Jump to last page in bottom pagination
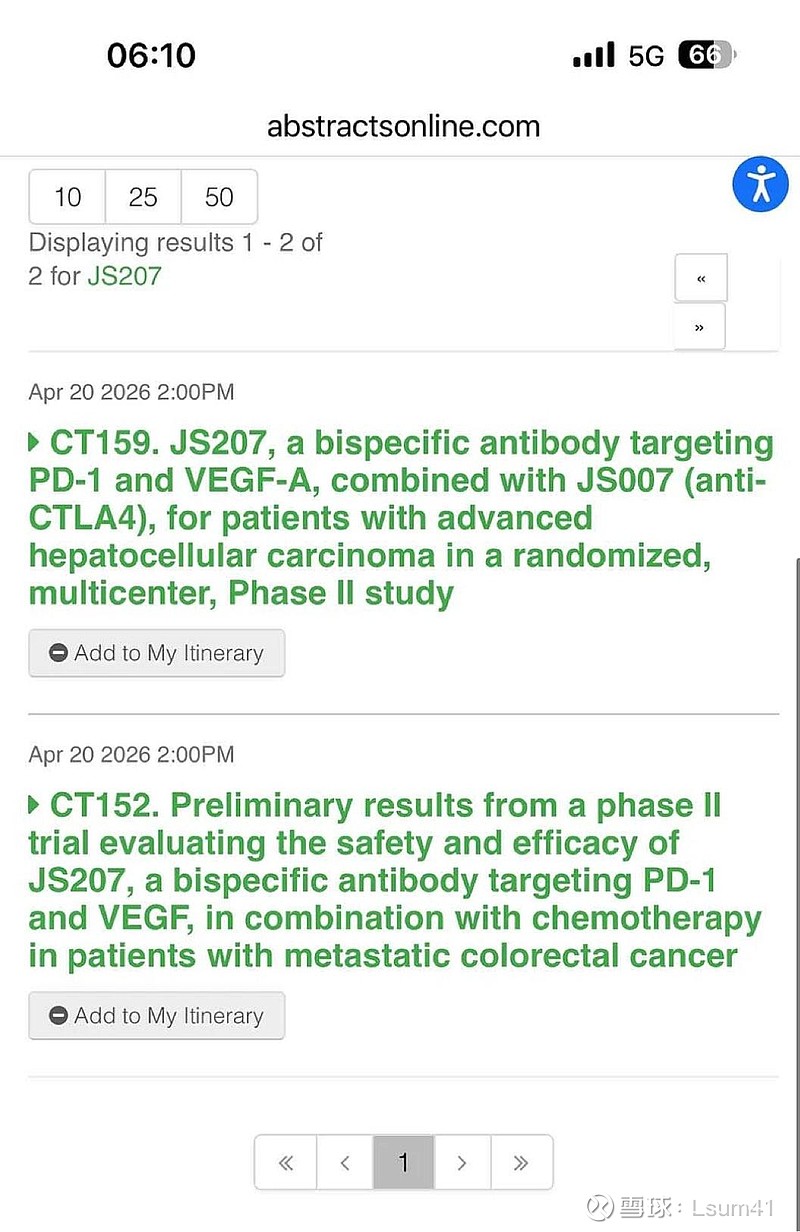 point(521,1162)
